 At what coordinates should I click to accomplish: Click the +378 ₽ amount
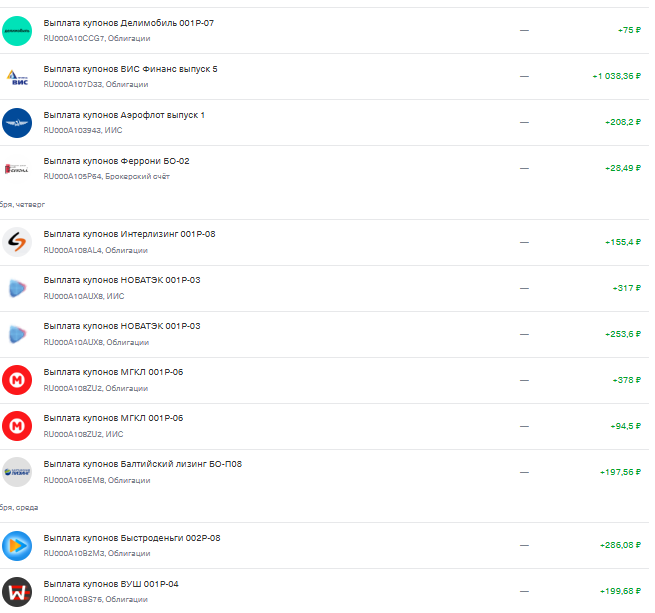pos(627,380)
